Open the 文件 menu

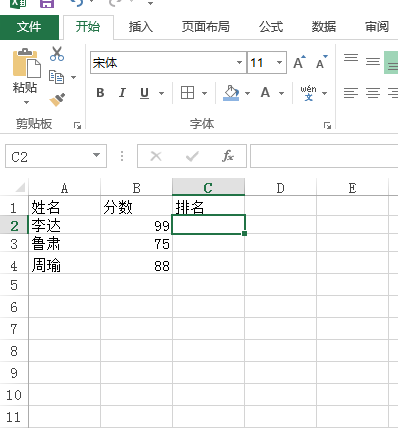point(29,27)
